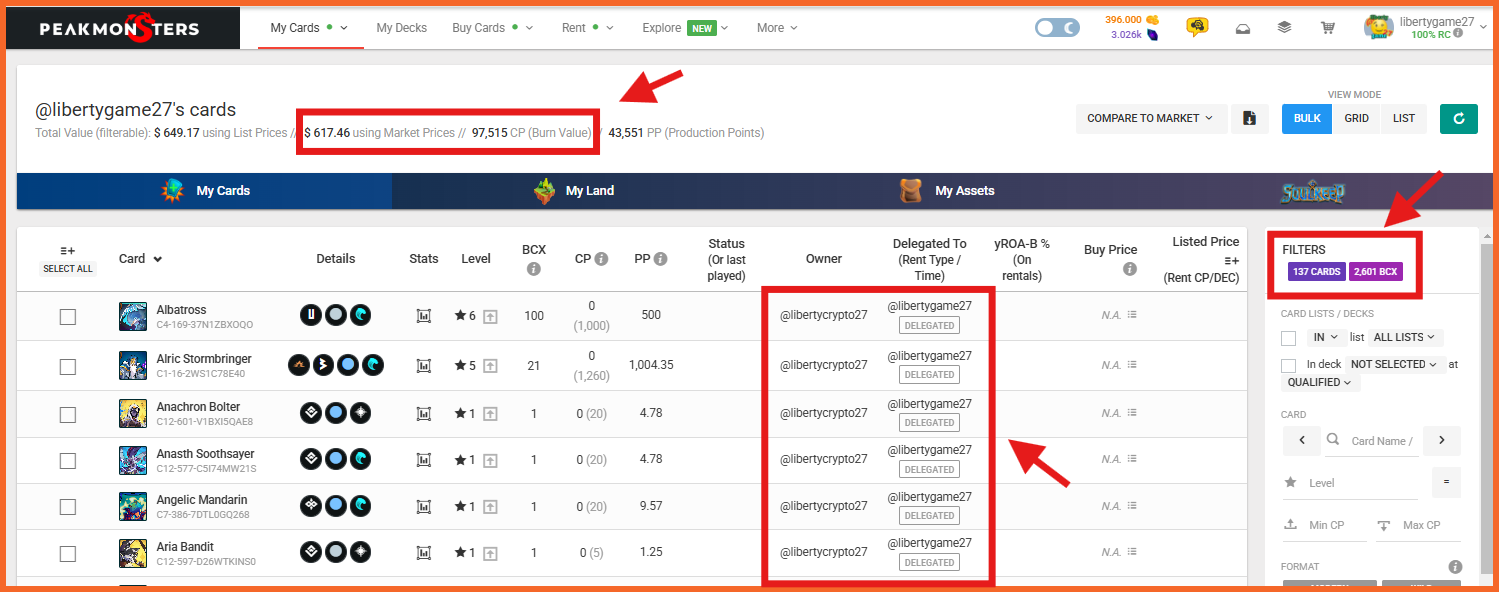Viewport: 1499px width, 592px height.
Task: Enable the In deck filter checkbox
Action: point(1289,365)
